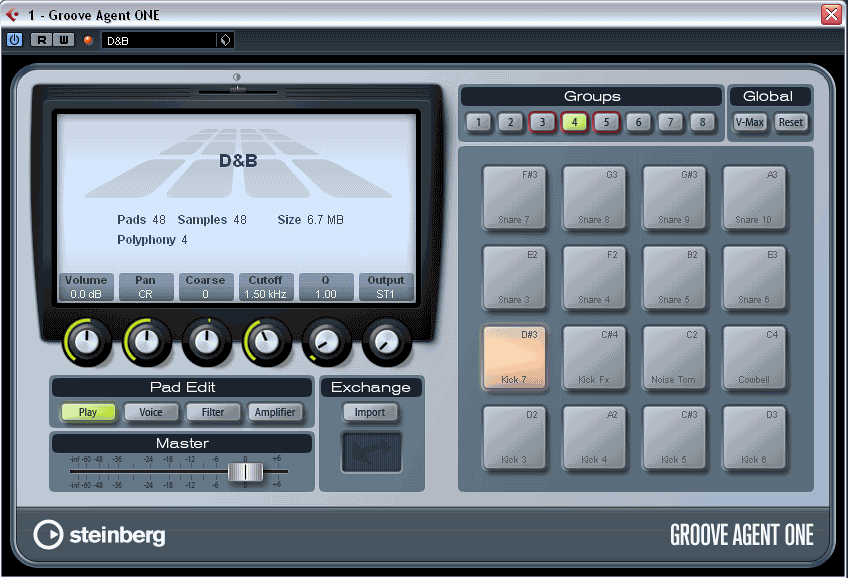
Task: Trigger the Kick 4 pad (A2)
Action: [x=594, y=437]
